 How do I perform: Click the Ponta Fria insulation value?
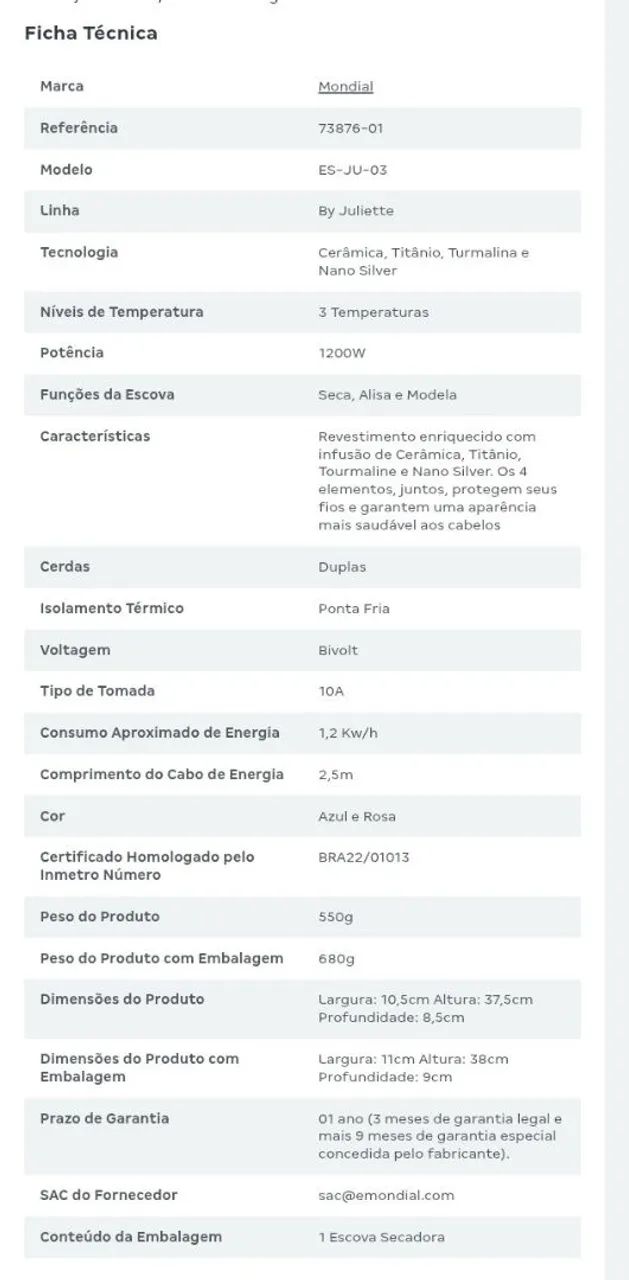tap(354, 608)
